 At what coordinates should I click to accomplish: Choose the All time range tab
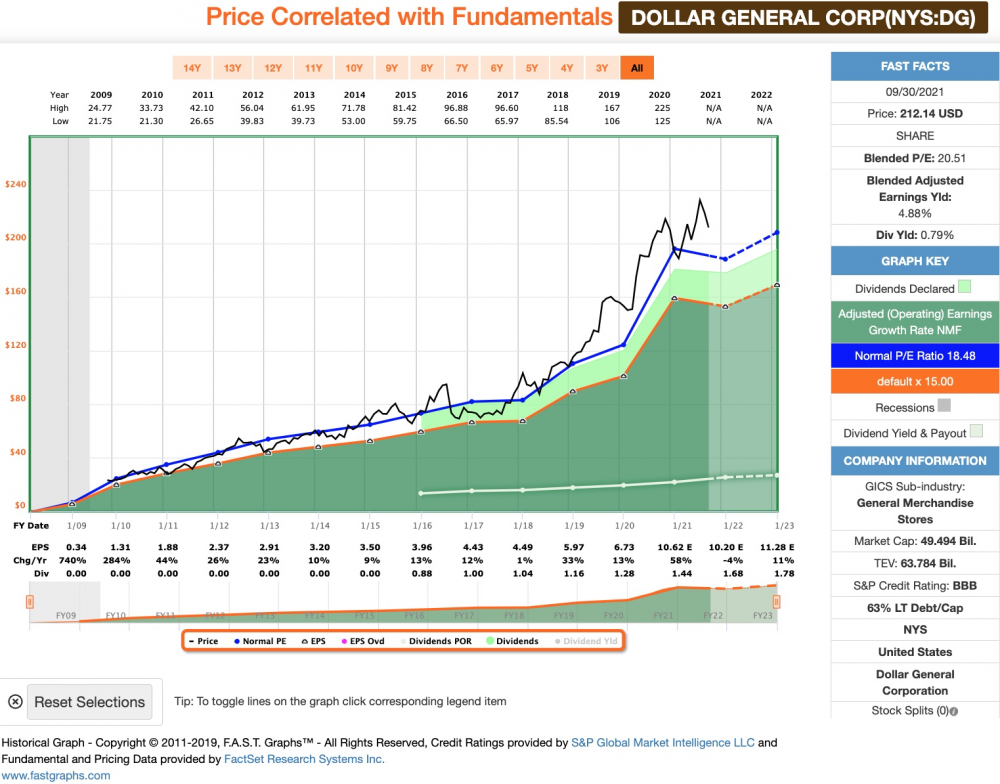coord(637,68)
